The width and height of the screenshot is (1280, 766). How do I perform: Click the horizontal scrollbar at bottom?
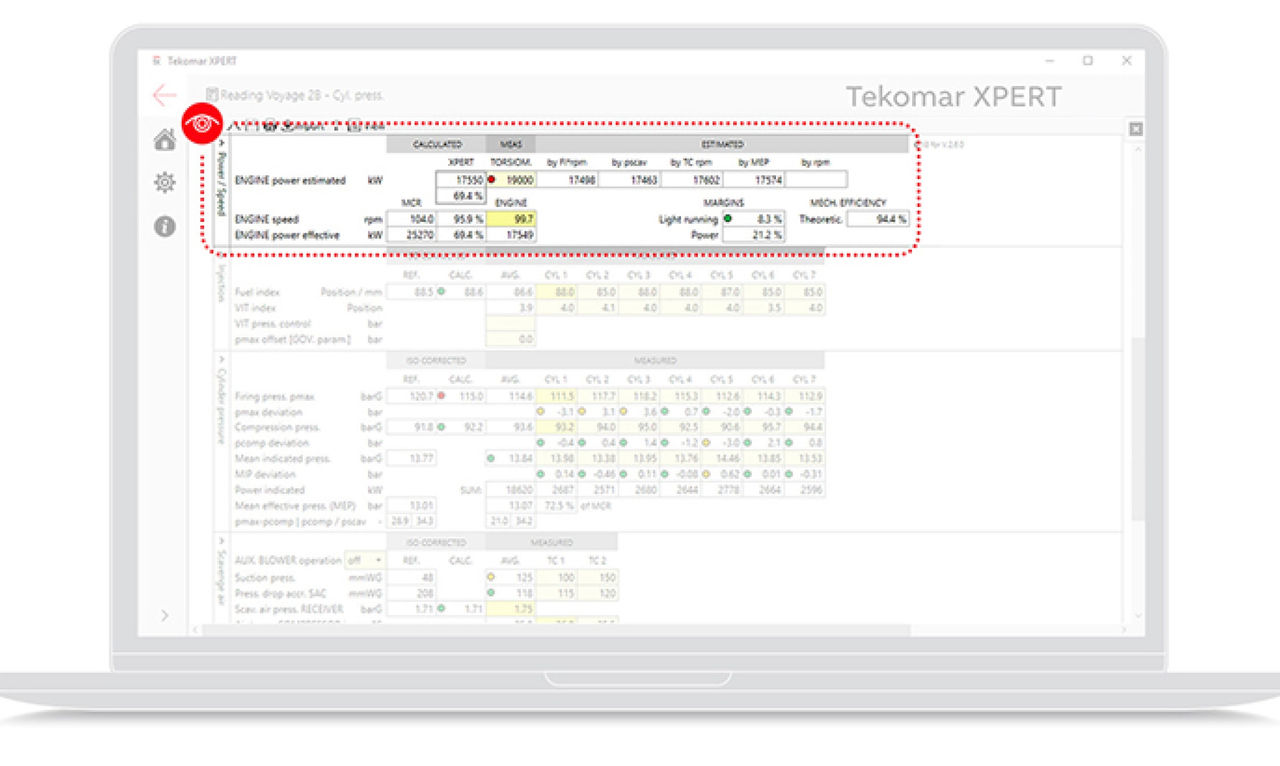(560, 630)
